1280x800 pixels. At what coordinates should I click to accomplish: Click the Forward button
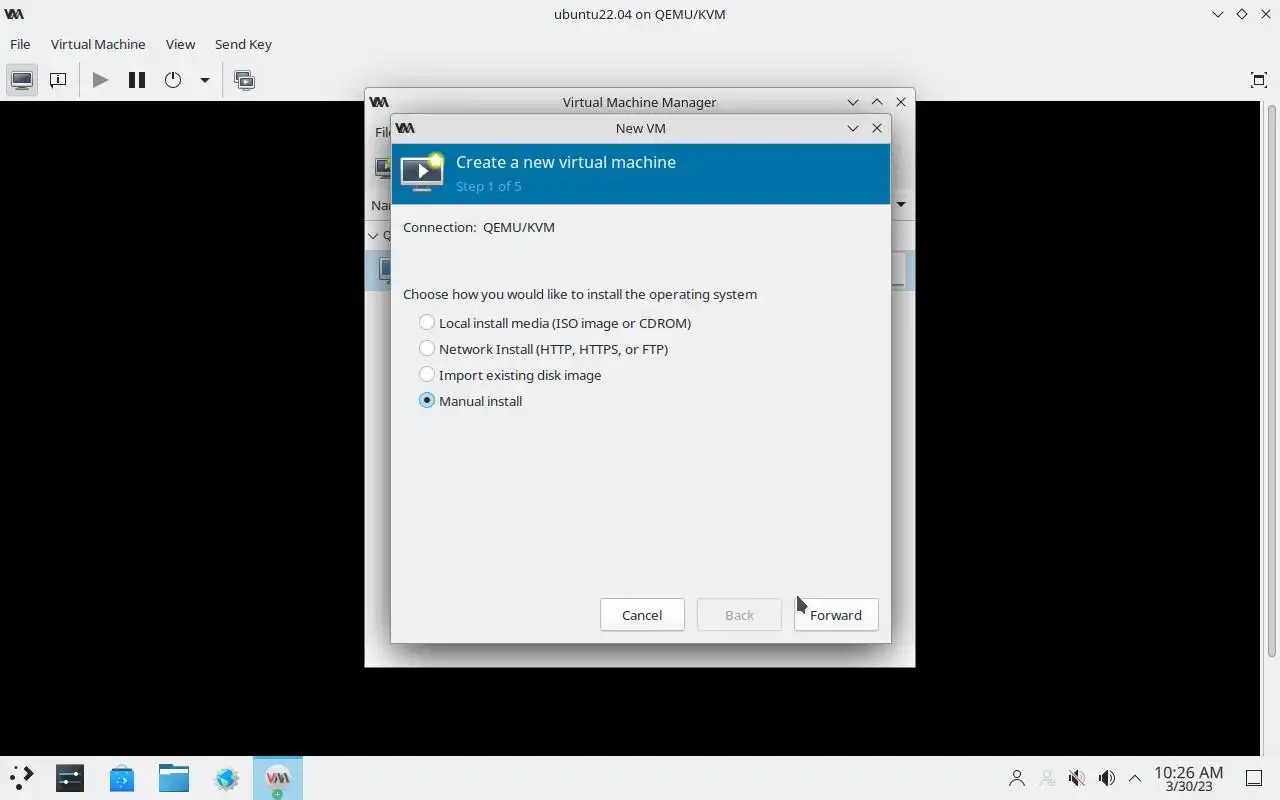pyautogui.click(x=836, y=615)
